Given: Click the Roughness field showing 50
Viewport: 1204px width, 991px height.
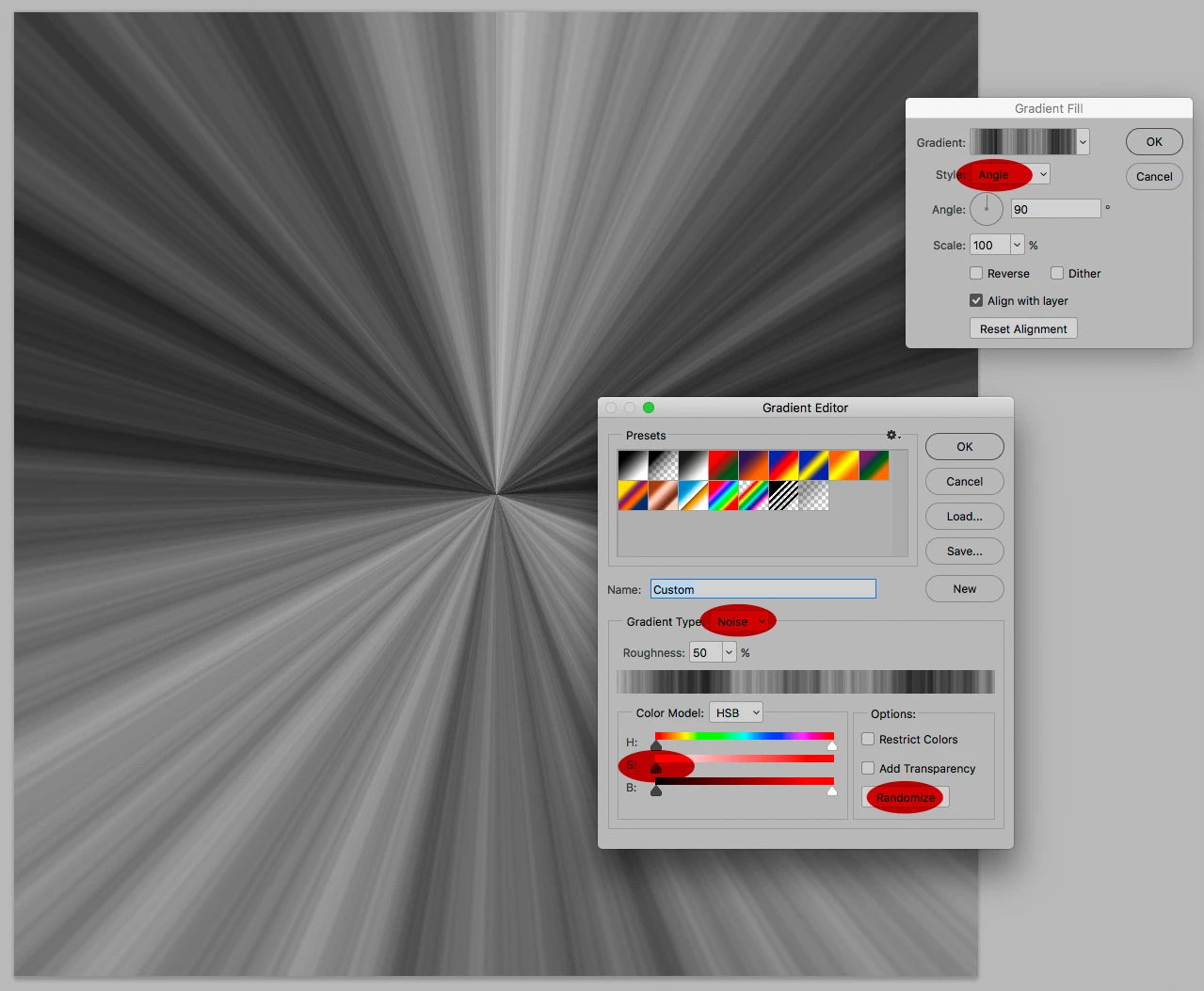Looking at the screenshot, I should [706, 652].
